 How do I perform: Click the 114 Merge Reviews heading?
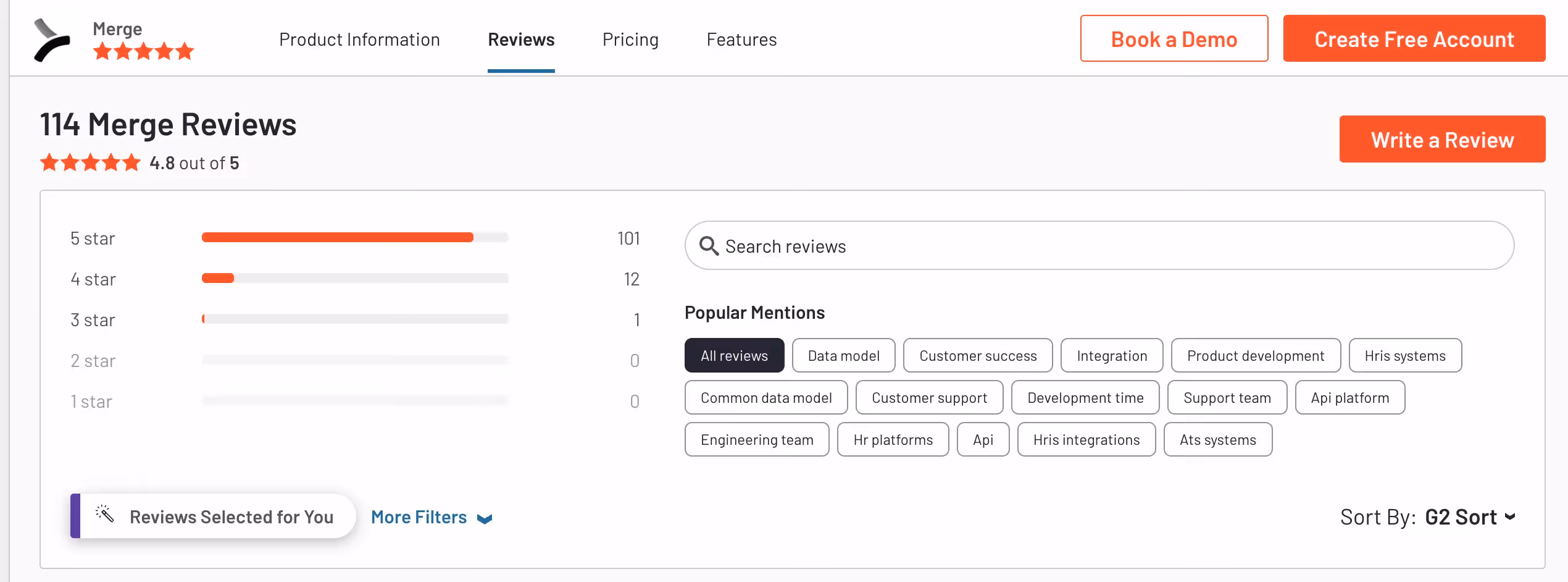click(169, 124)
